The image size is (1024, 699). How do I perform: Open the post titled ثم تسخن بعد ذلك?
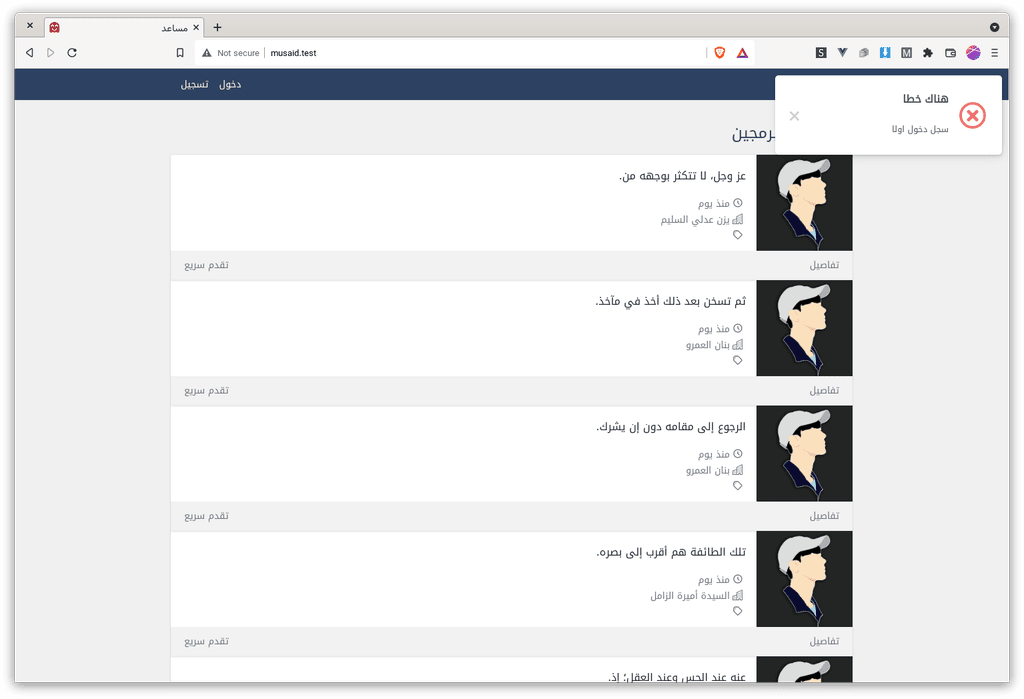point(670,301)
